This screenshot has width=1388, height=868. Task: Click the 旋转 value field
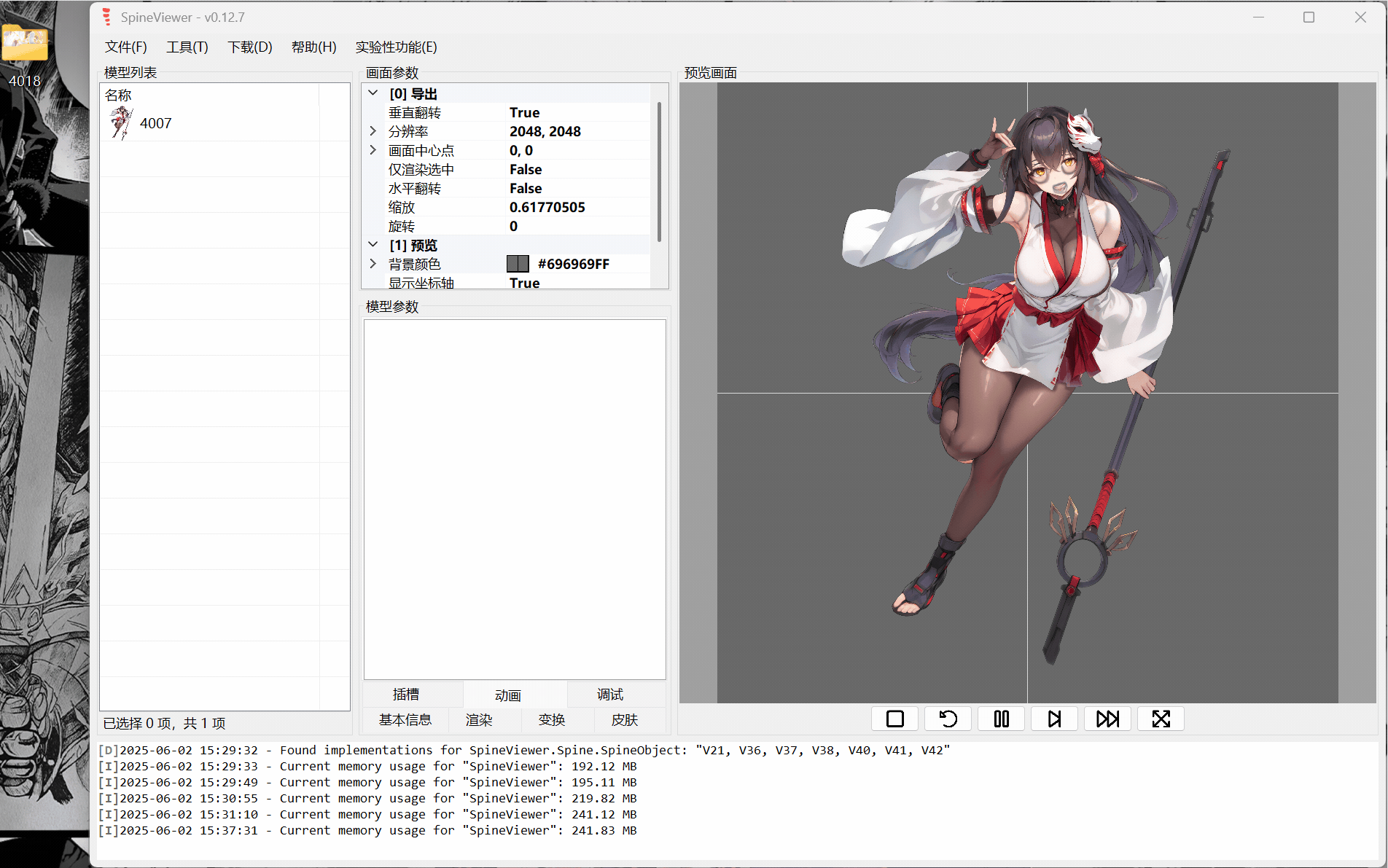(579, 226)
